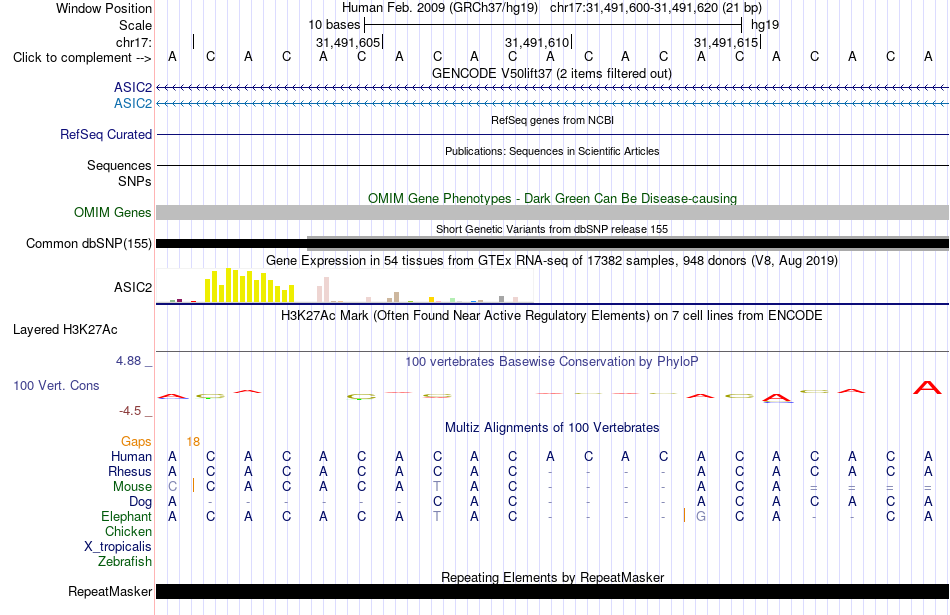
Task: Click the chr17: ruler label
Action: pyautogui.click(x=134, y=42)
